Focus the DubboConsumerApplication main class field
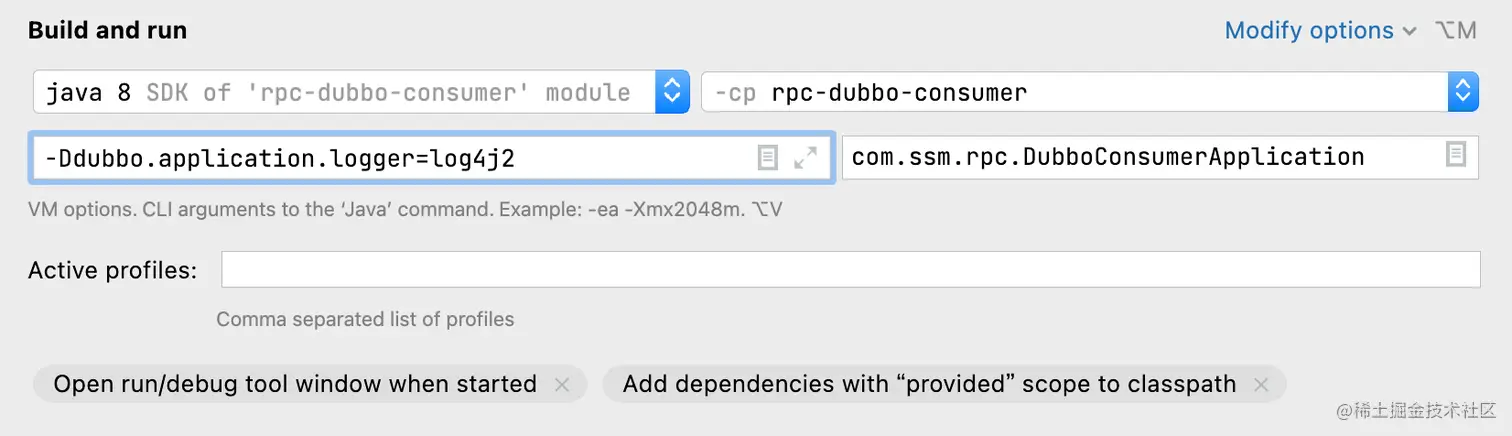The height and width of the screenshot is (436, 1512). (x=1160, y=157)
